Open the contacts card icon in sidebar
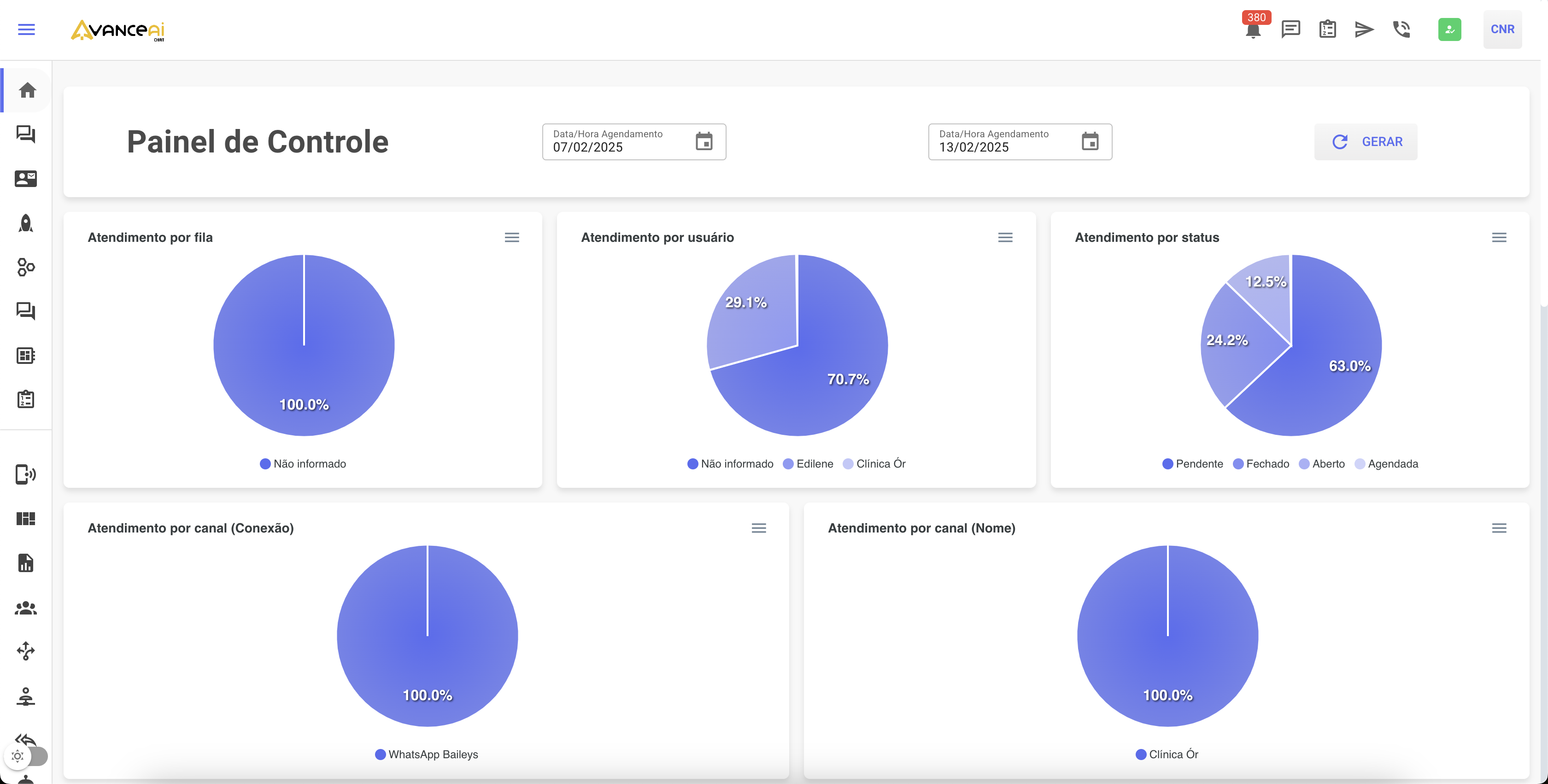 click(x=26, y=178)
